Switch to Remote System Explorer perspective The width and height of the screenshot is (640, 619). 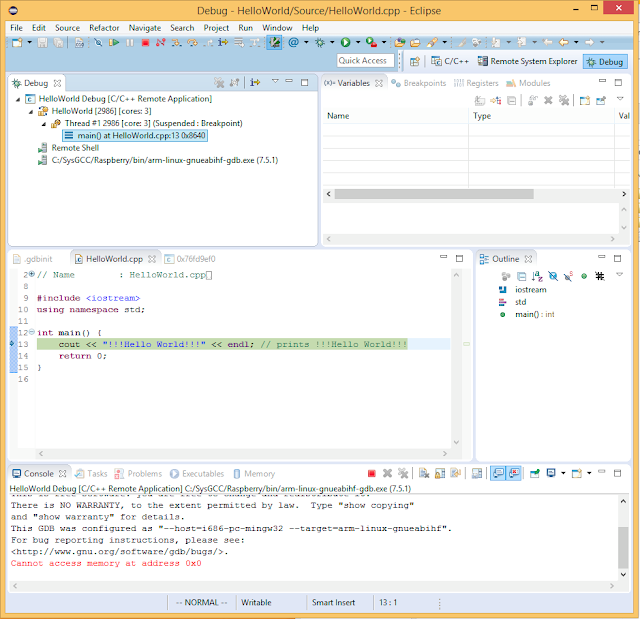tap(527, 61)
